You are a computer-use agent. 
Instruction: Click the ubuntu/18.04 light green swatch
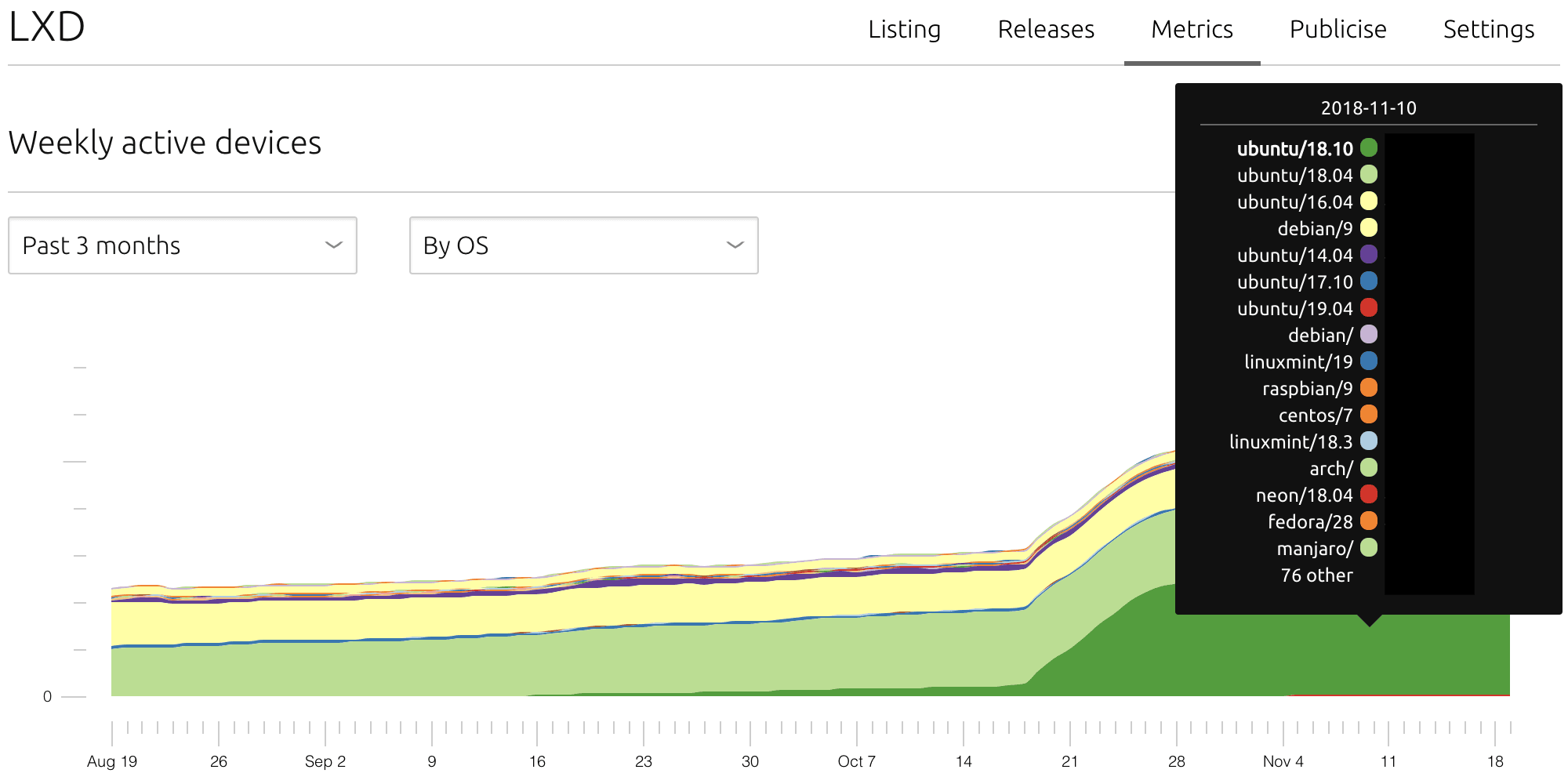pos(1369,174)
